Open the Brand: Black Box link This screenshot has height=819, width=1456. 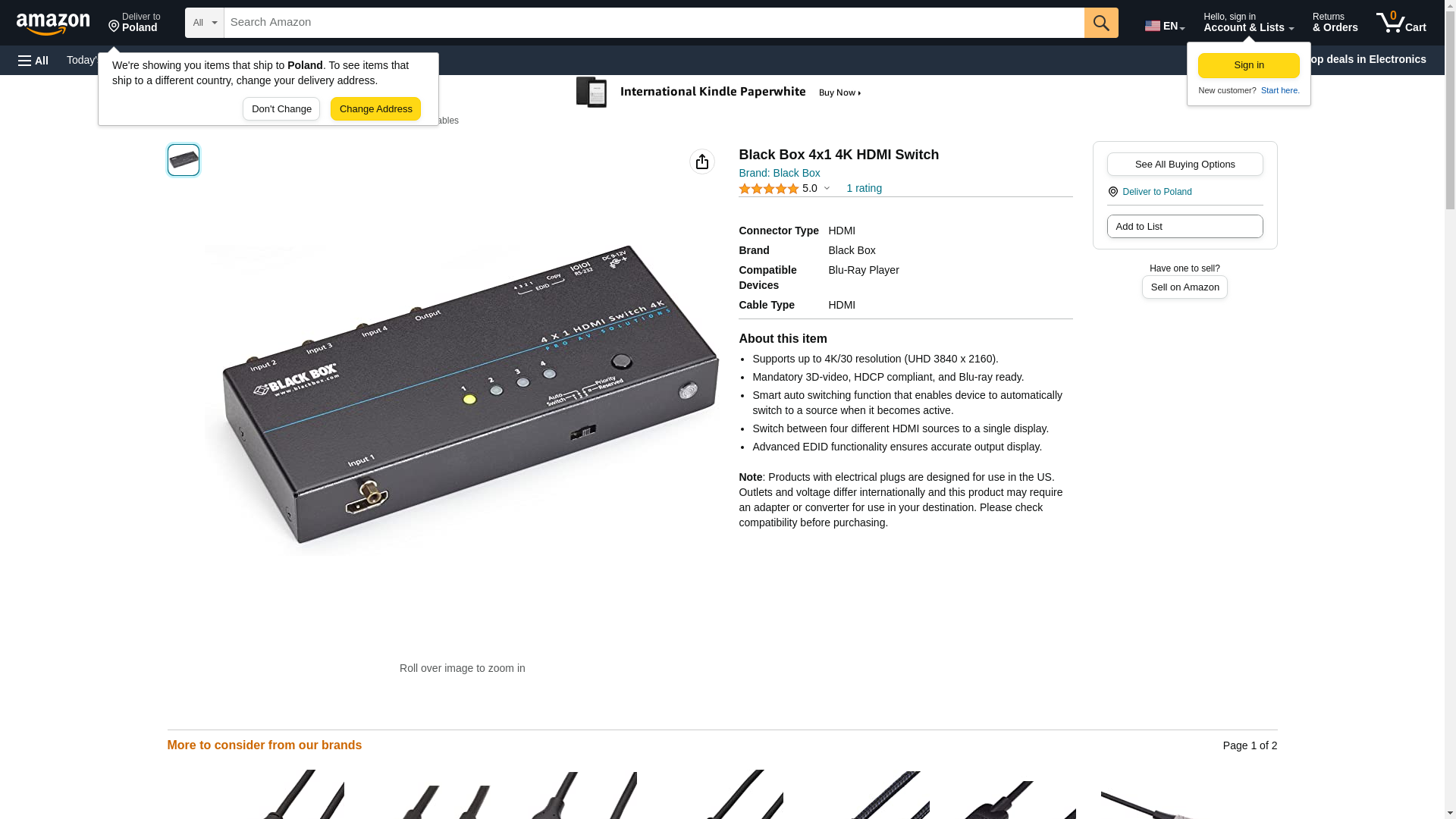(x=779, y=173)
